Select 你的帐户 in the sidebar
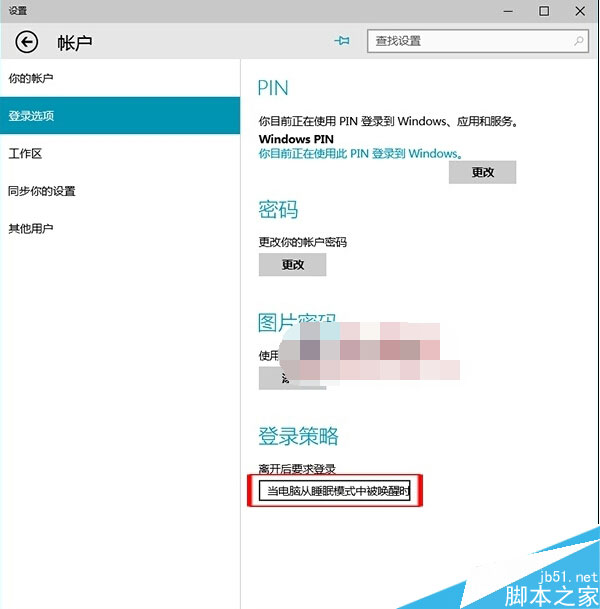This screenshot has width=600, height=609. pos(31,78)
